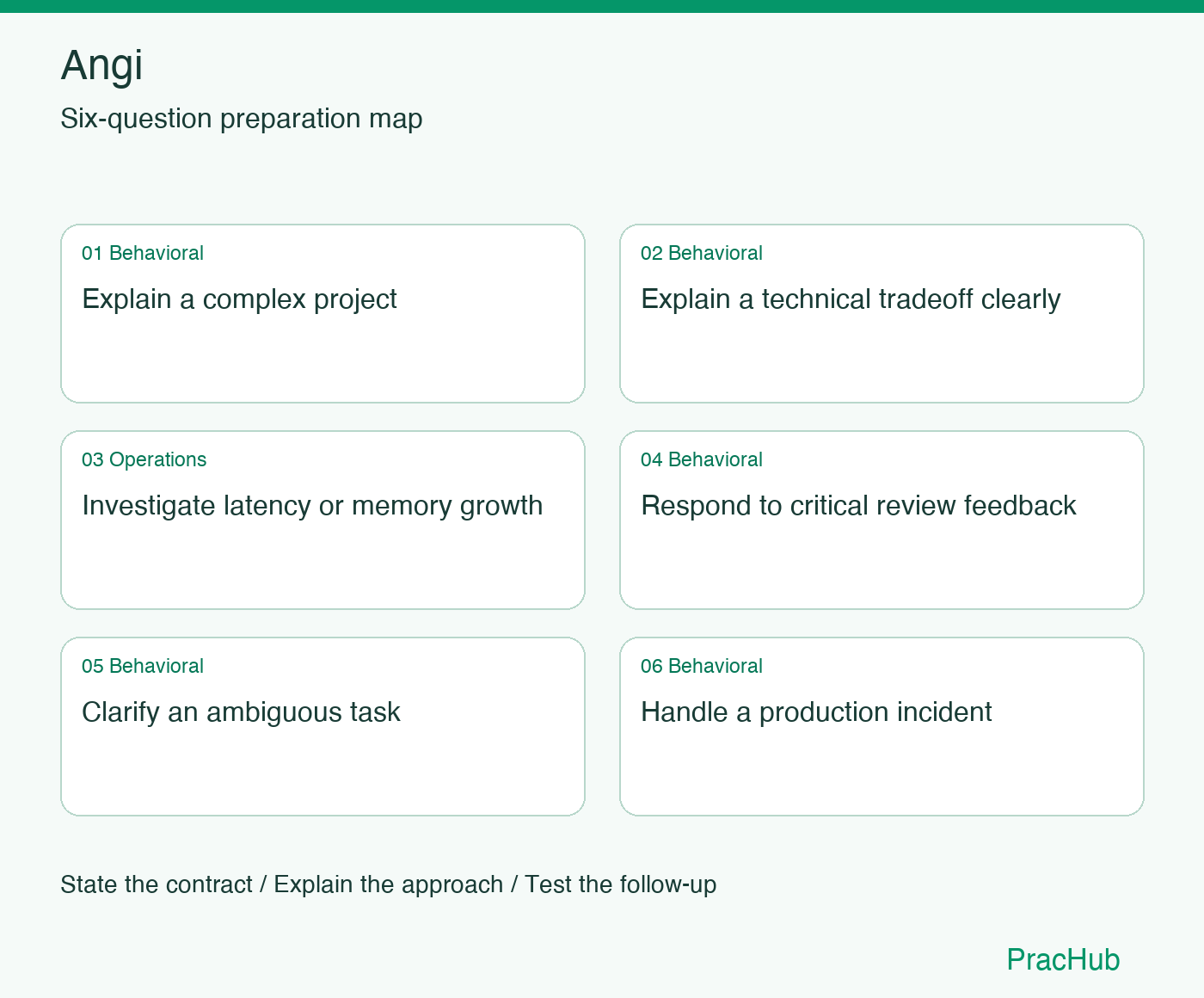Image resolution: width=1204 pixels, height=998 pixels.
Task: Click the '04 Behavioral' label
Action: click(x=702, y=459)
